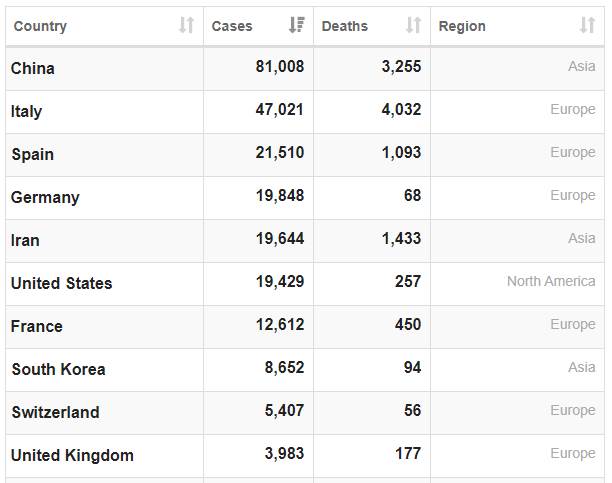Click China's cases value 81,008
612x483 pixels.
[279, 67]
